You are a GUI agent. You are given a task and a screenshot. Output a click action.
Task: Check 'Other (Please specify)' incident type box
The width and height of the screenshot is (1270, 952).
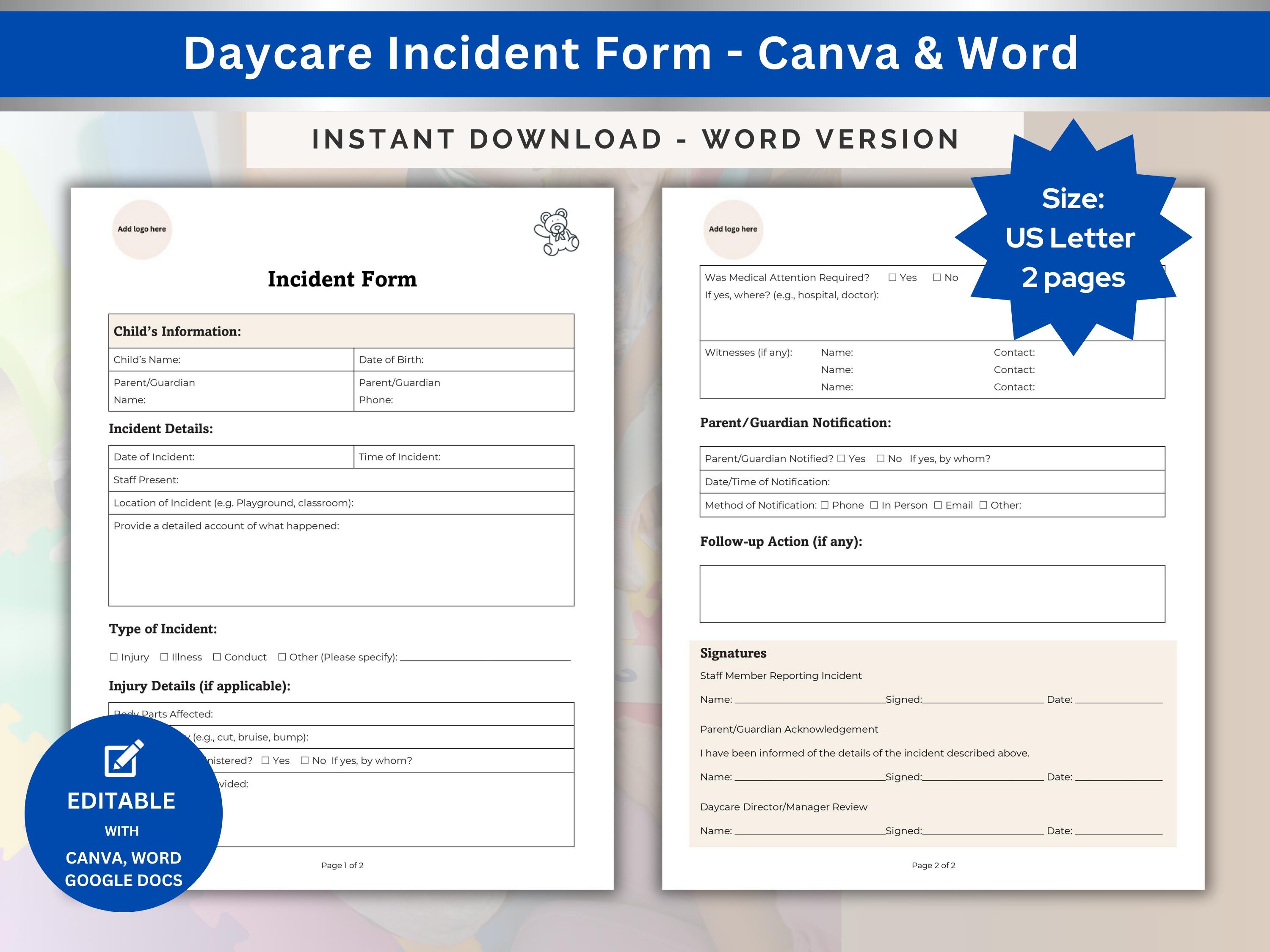pos(282,657)
